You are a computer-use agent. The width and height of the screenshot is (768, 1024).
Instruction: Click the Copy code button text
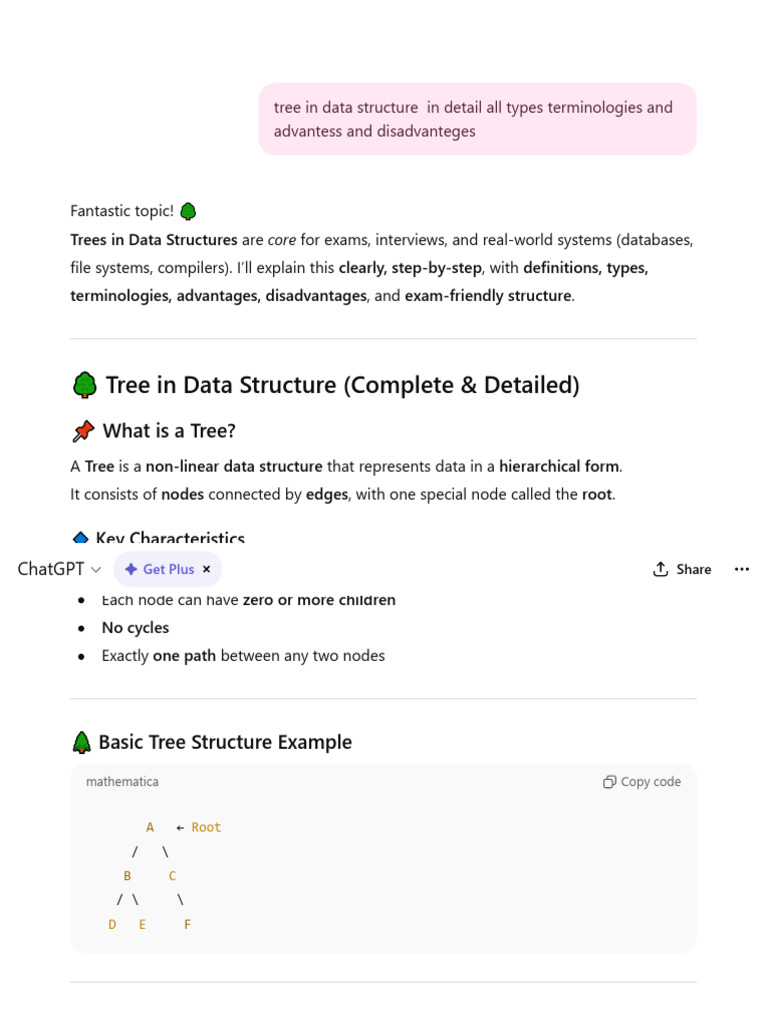pyautogui.click(x=650, y=782)
